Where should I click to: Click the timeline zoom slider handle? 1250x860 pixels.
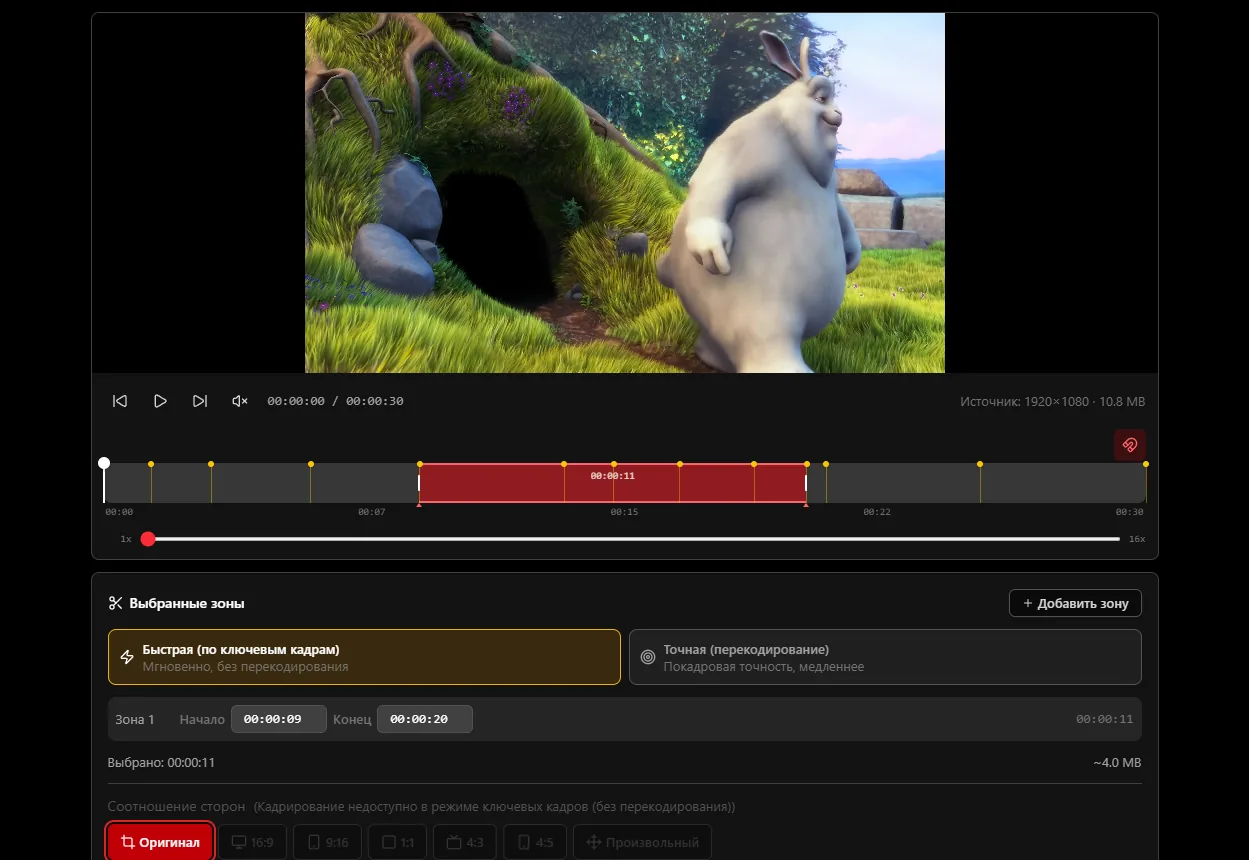point(148,539)
